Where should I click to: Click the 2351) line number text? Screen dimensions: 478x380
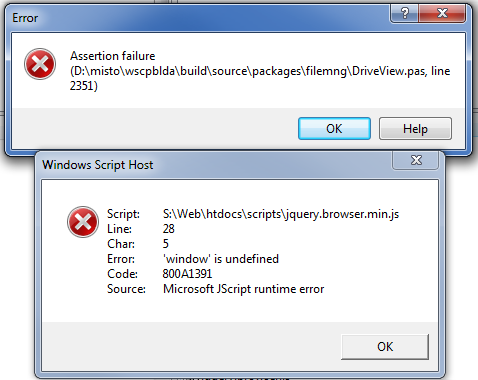tap(84, 86)
